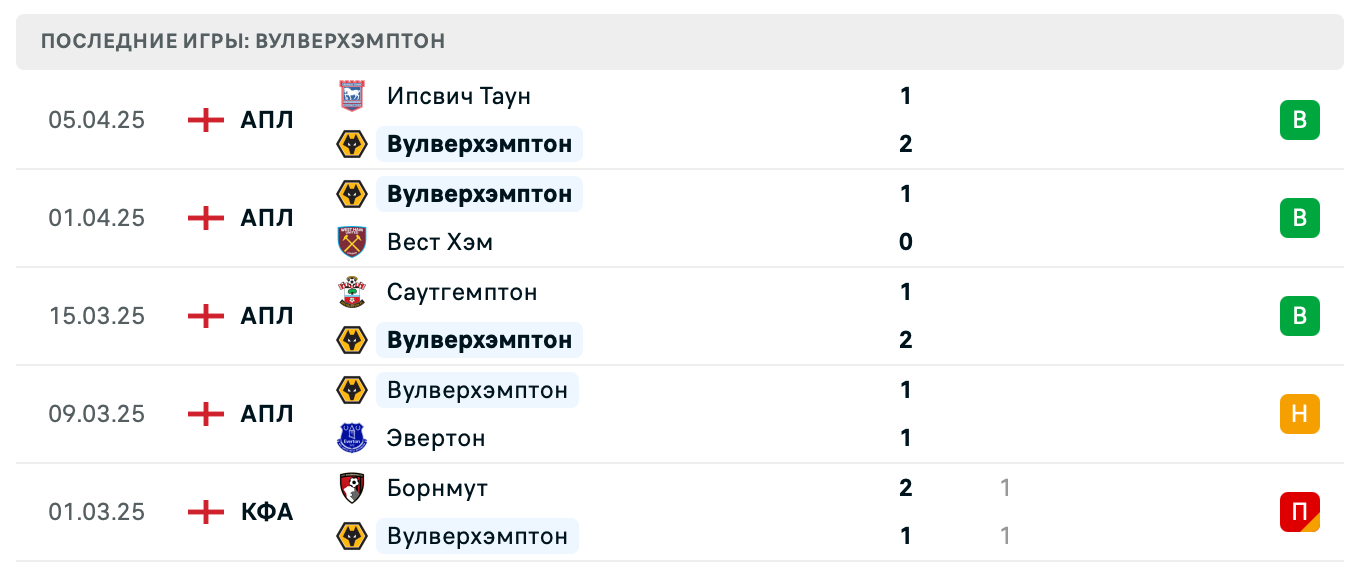Screen dimensions: 1358x576
Task: Click the first-half score 1 next to Борнмут
Action: point(1003,488)
